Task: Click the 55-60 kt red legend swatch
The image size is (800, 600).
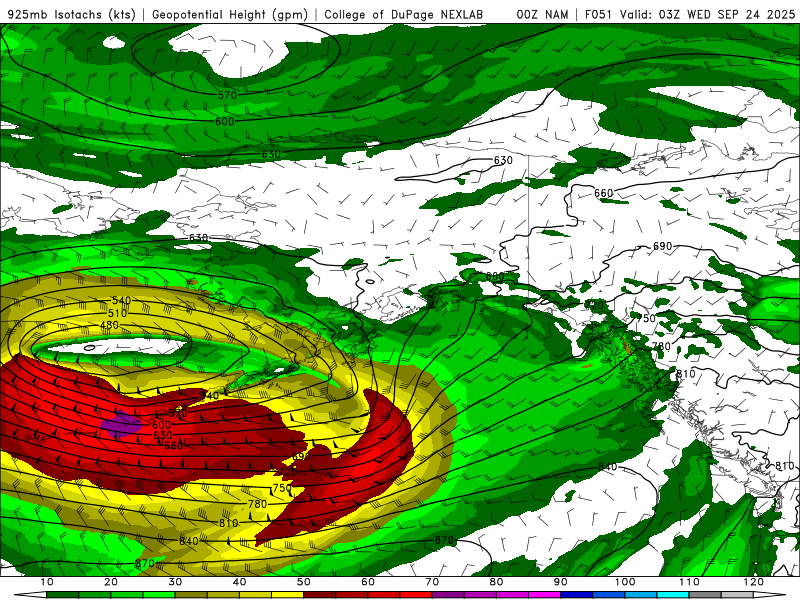Action: 352,595
